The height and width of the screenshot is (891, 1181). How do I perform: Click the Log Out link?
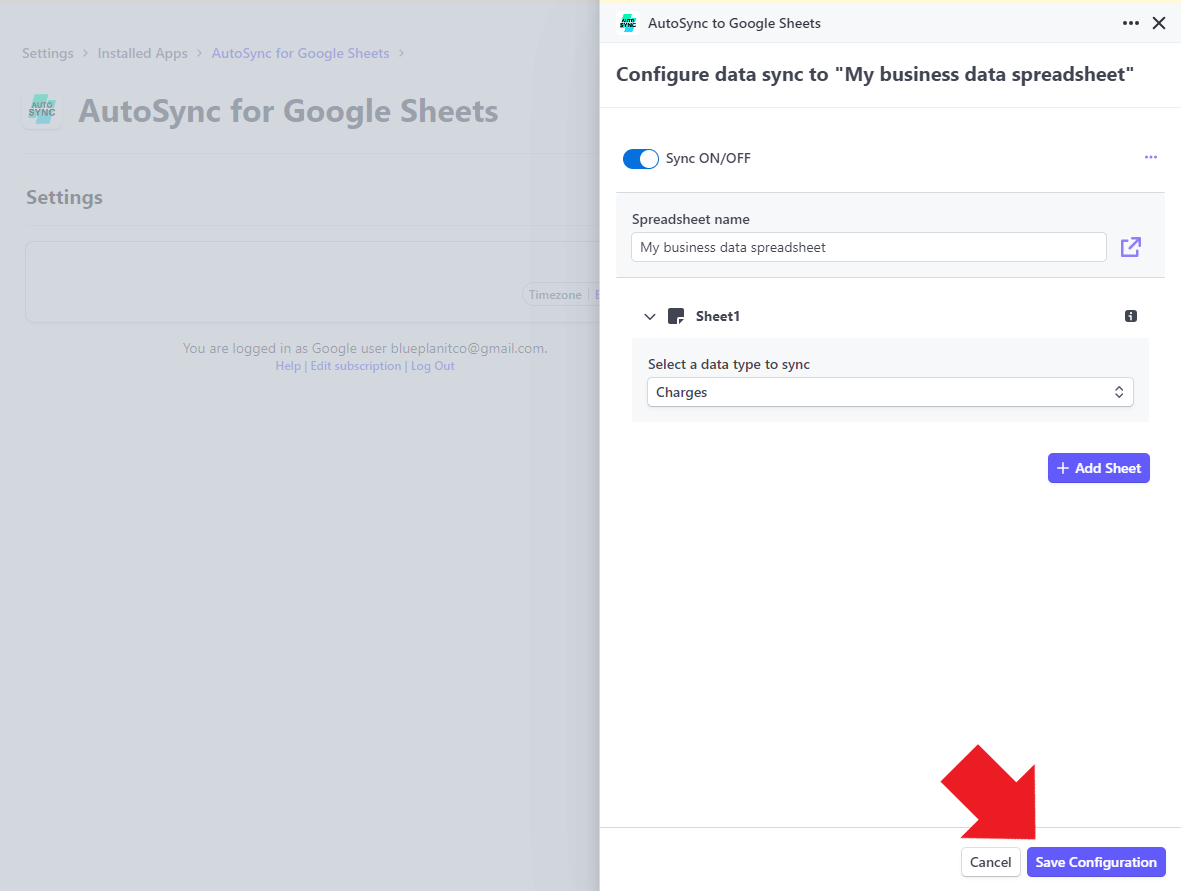[432, 366]
